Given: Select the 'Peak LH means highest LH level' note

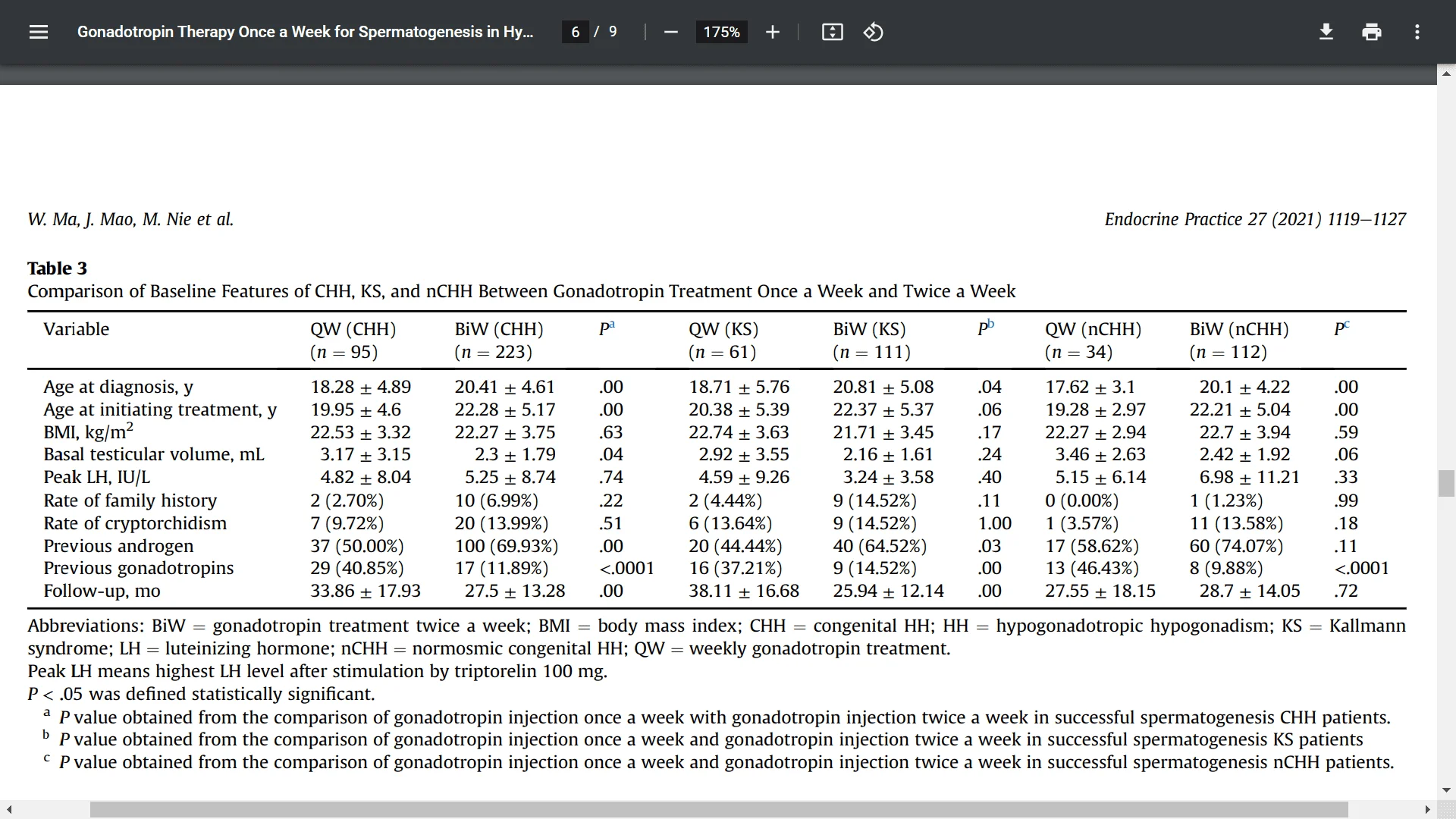Looking at the screenshot, I should 317,671.
